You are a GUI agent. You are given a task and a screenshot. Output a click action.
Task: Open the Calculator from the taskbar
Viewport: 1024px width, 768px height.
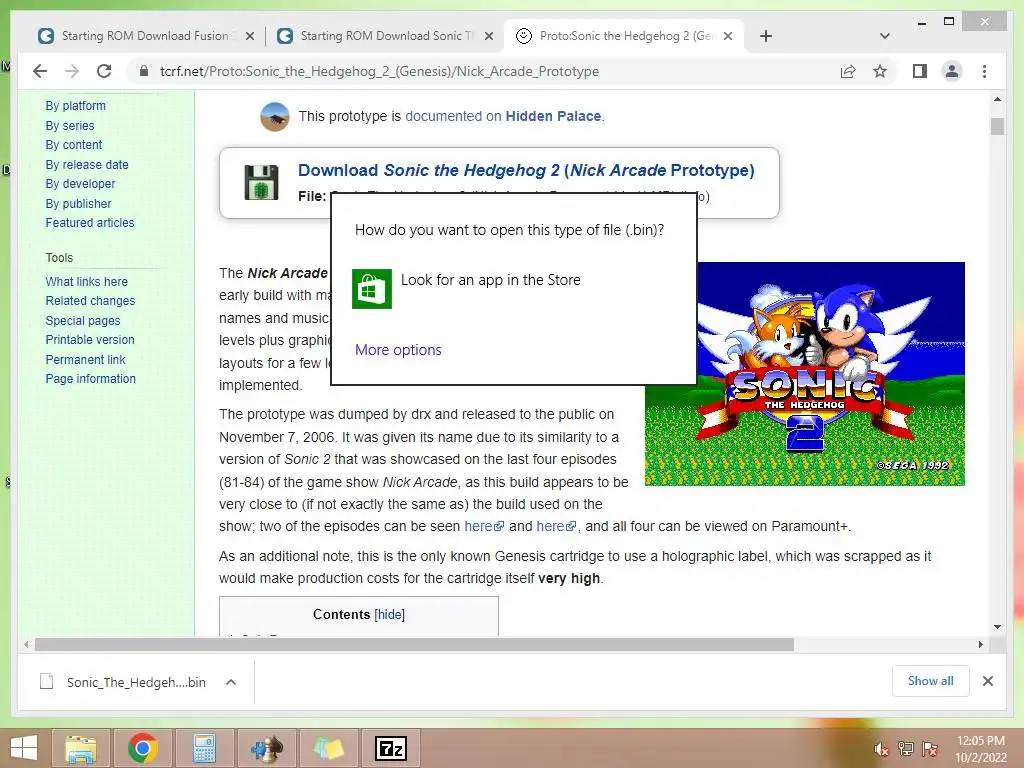pos(204,748)
